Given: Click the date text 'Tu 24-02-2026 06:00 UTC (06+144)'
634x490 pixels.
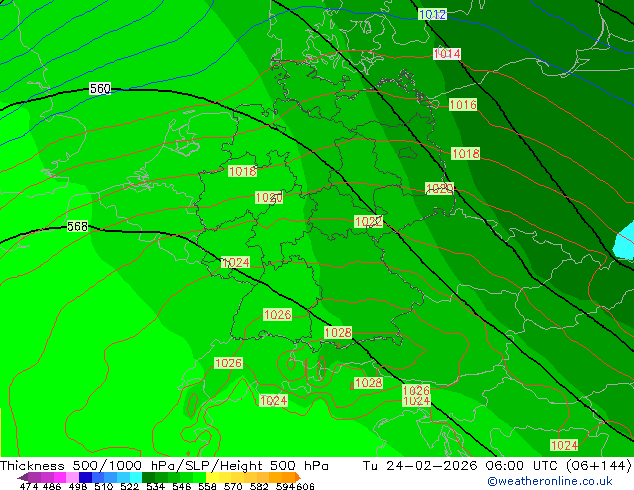Looking at the screenshot, I should click(497, 466).
